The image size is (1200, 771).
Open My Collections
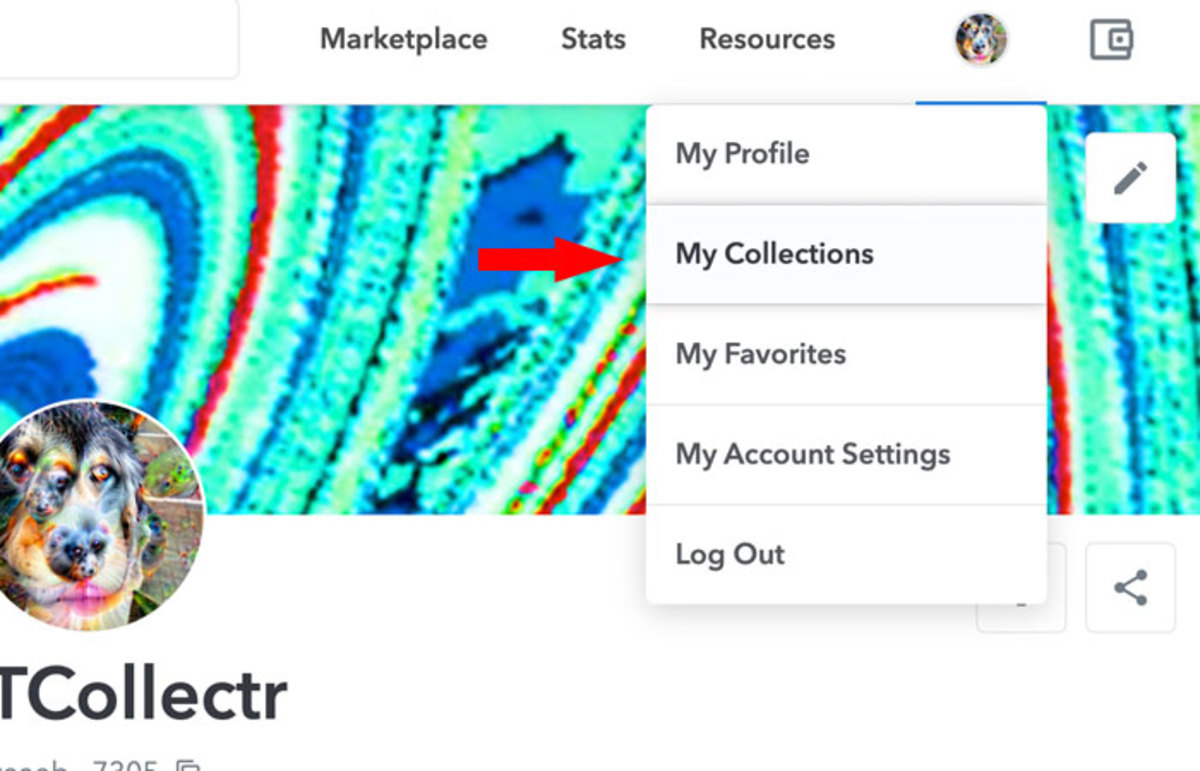tap(775, 254)
